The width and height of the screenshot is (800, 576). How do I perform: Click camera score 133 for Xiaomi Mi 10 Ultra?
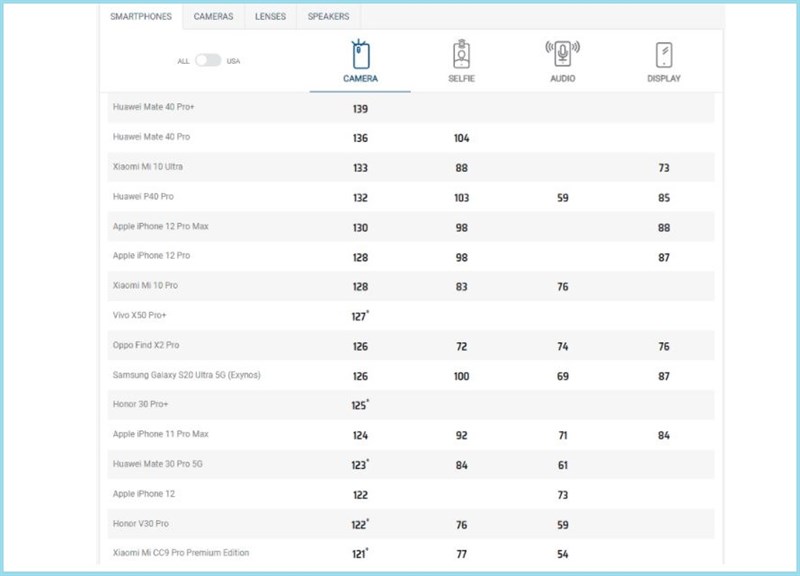tap(360, 168)
